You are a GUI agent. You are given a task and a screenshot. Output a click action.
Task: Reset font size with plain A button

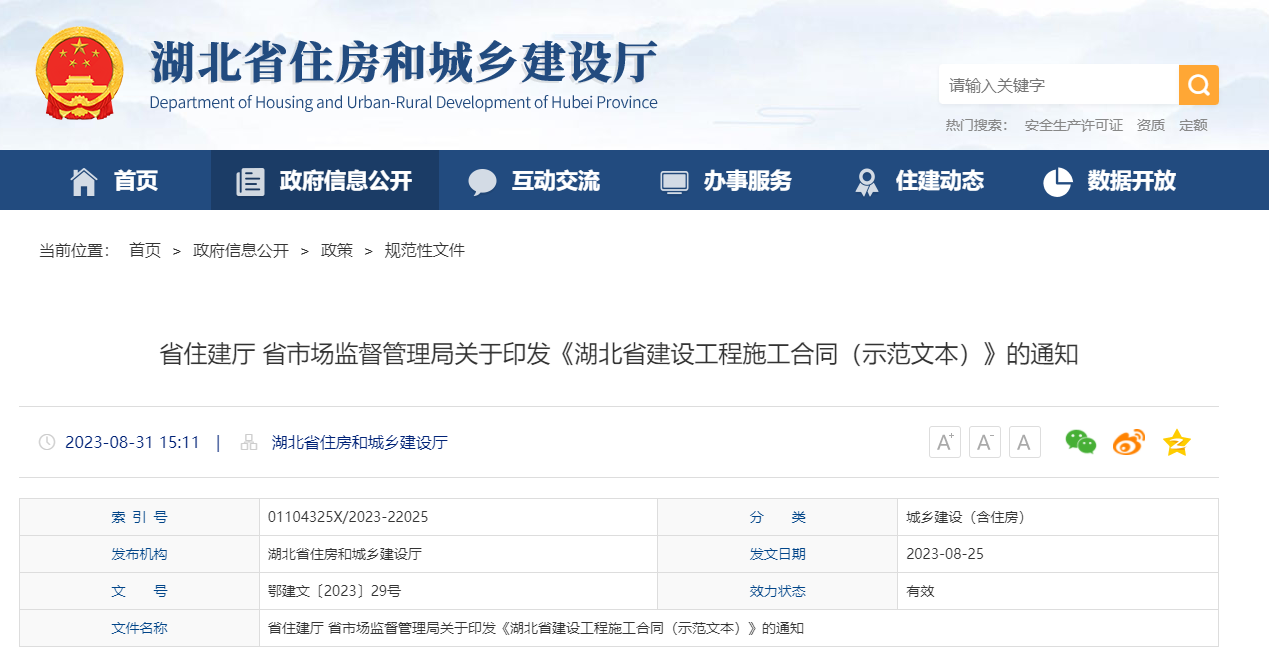point(1025,442)
